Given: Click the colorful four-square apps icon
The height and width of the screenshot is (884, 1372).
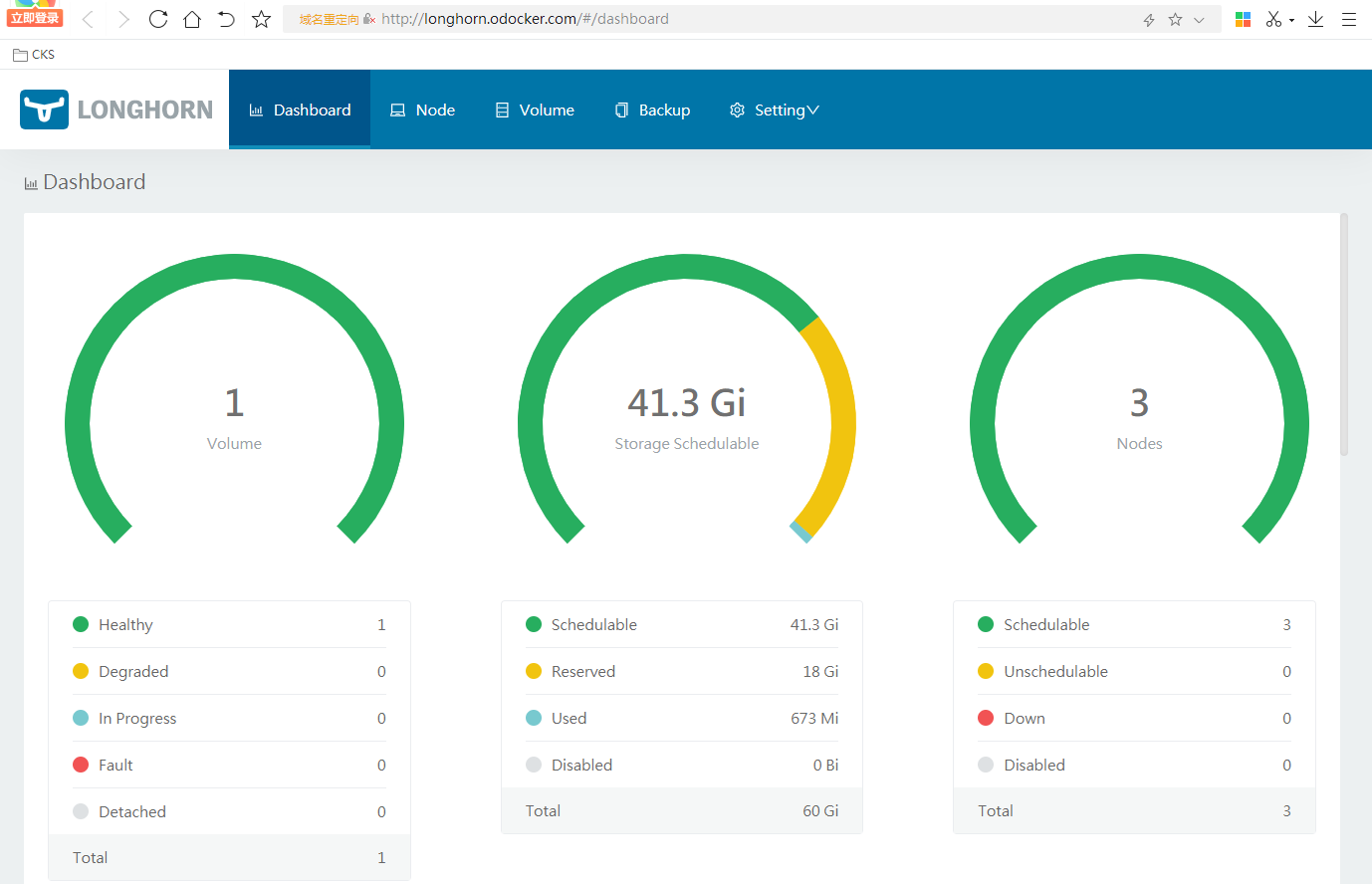Looking at the screenshot, I should point(1243,19).
